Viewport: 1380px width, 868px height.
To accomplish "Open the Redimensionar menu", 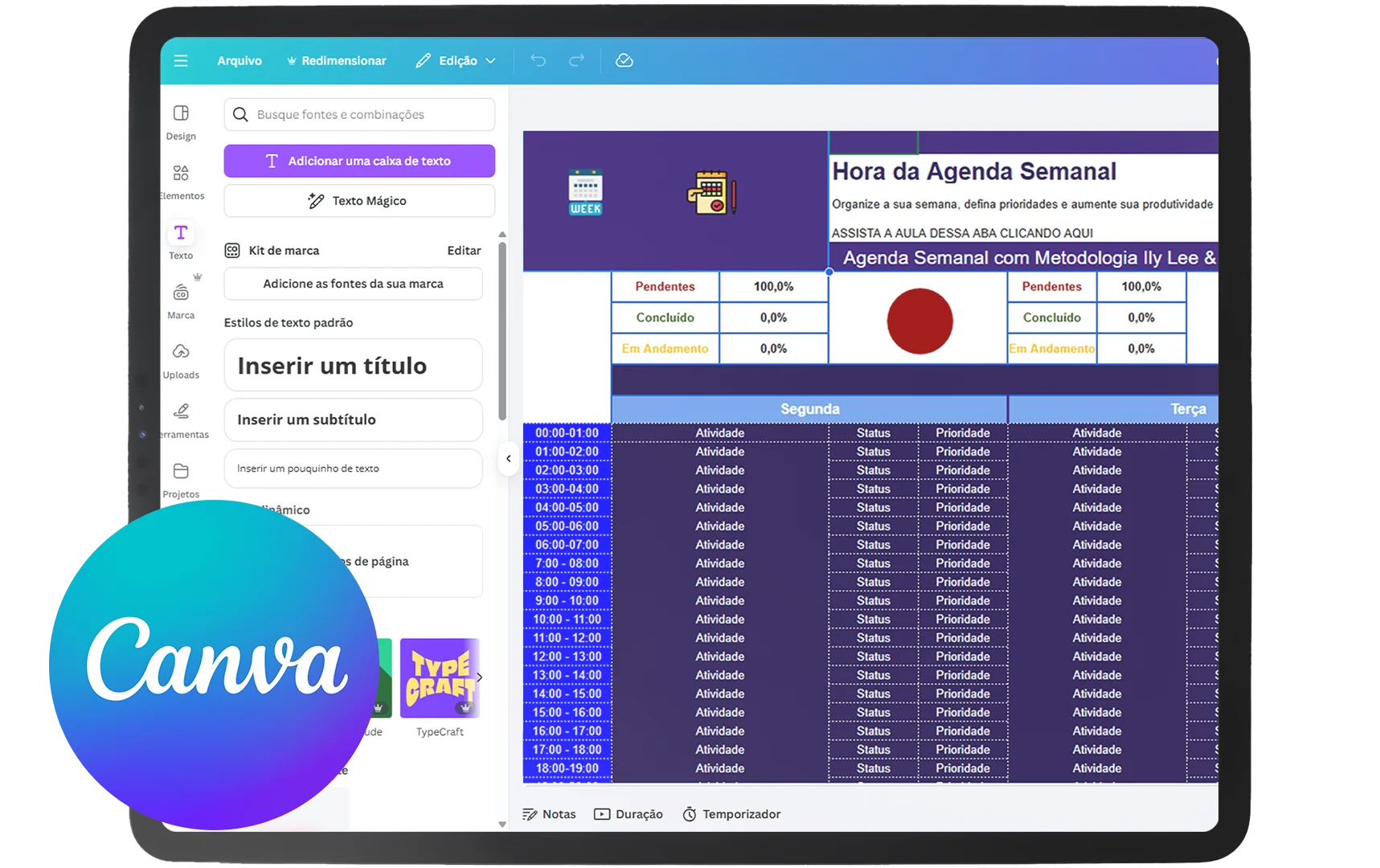I will pyautogui.click(x=337, y=61).
